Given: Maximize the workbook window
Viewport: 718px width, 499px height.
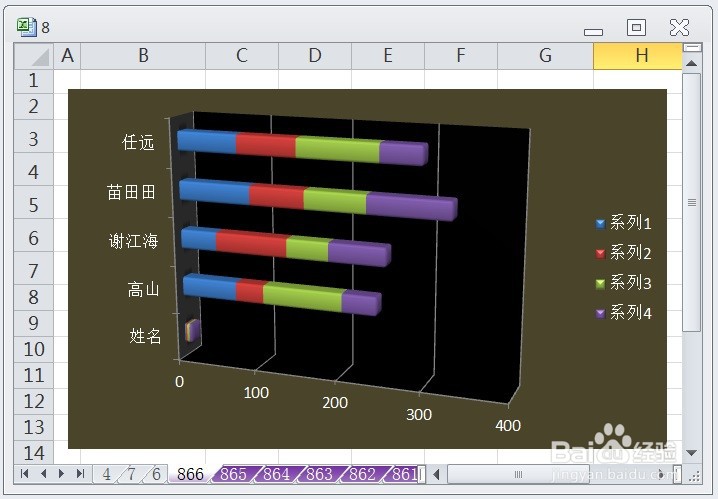Looking at the screenshot, I should 636,27.
